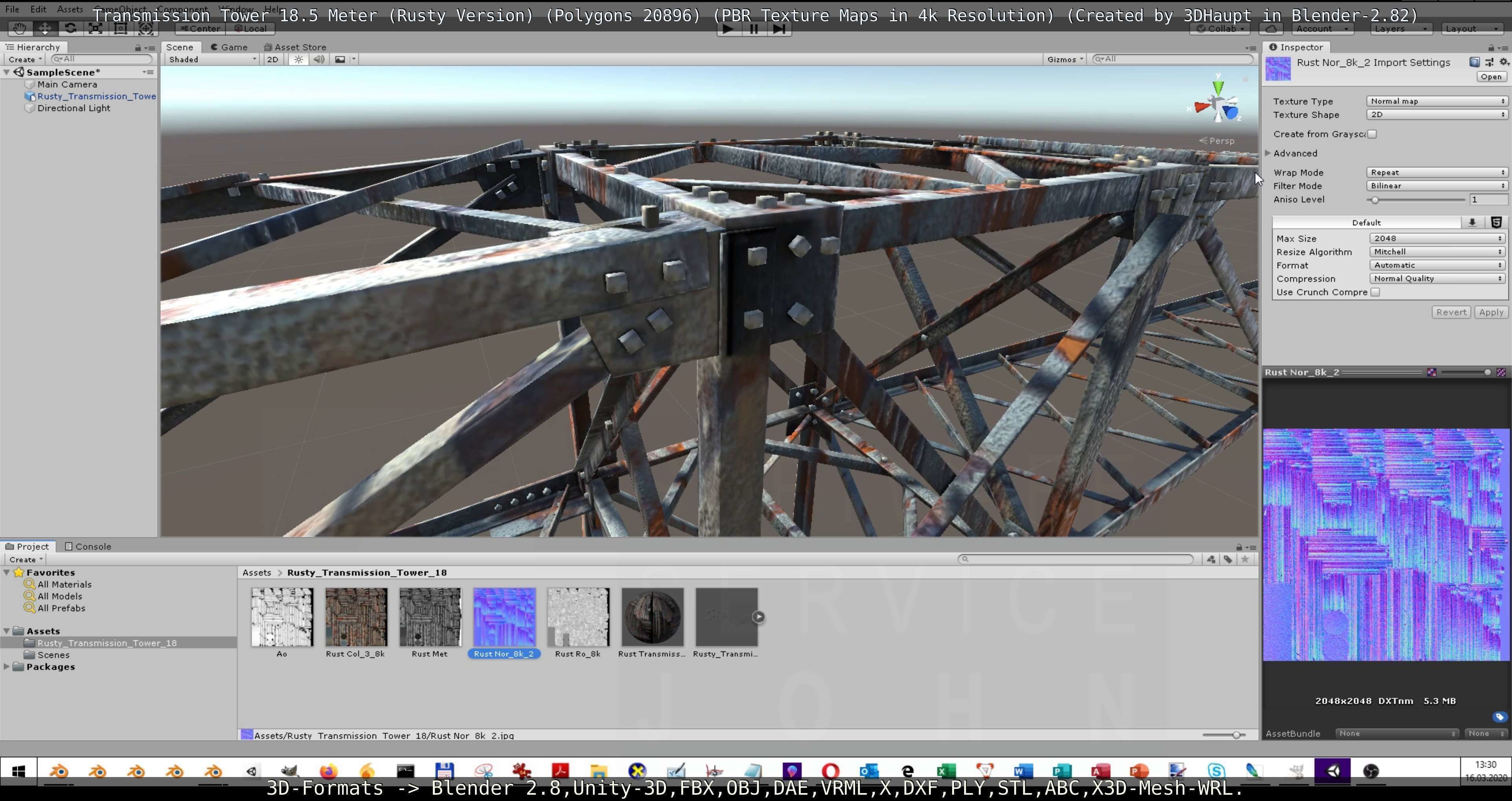
Task: Toggle scene effects image icon
Action: [x=340, y=59]
